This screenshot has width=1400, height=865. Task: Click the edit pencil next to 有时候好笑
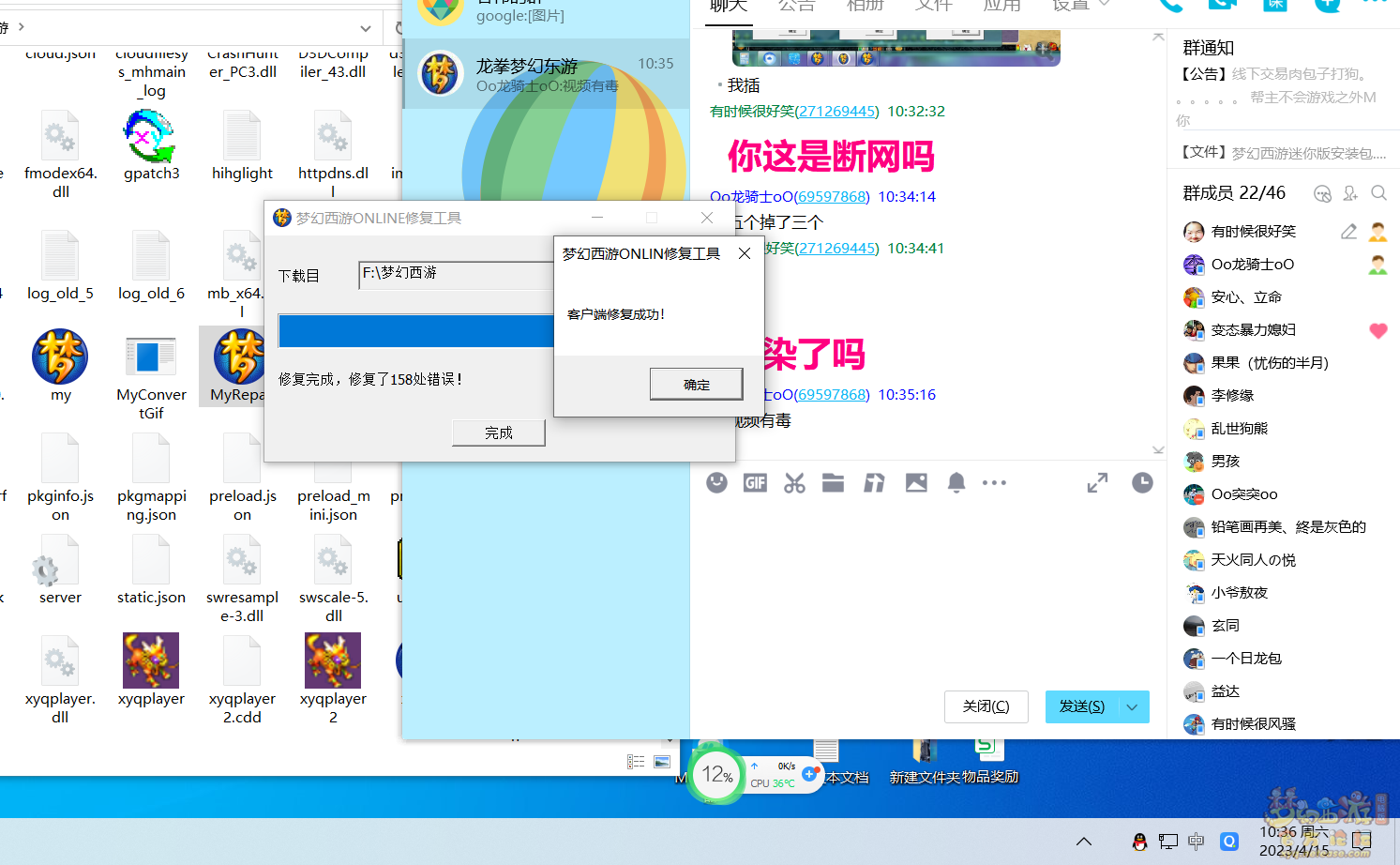click(x=1348, y=231)
